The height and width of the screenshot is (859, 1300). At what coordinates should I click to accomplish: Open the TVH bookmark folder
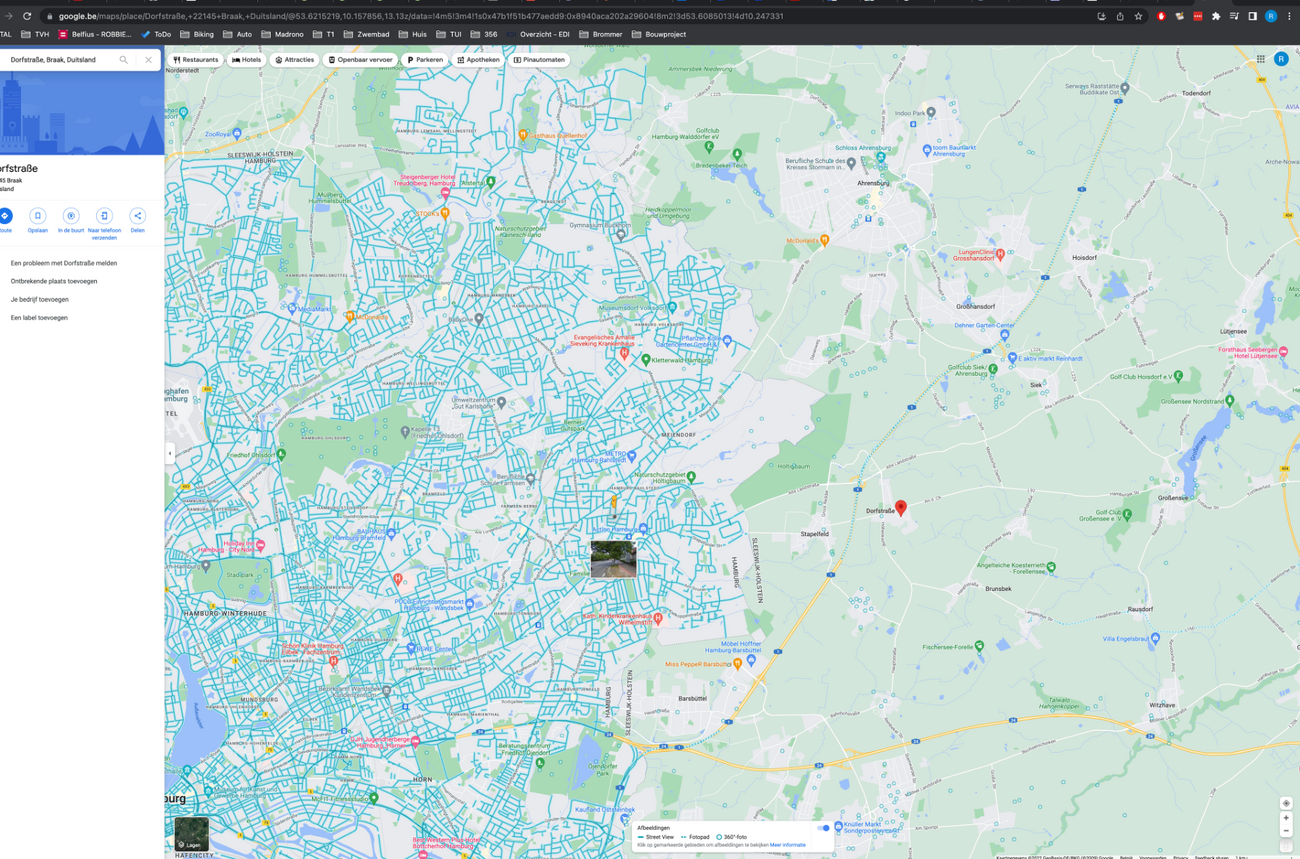click(x=34, y=34)
